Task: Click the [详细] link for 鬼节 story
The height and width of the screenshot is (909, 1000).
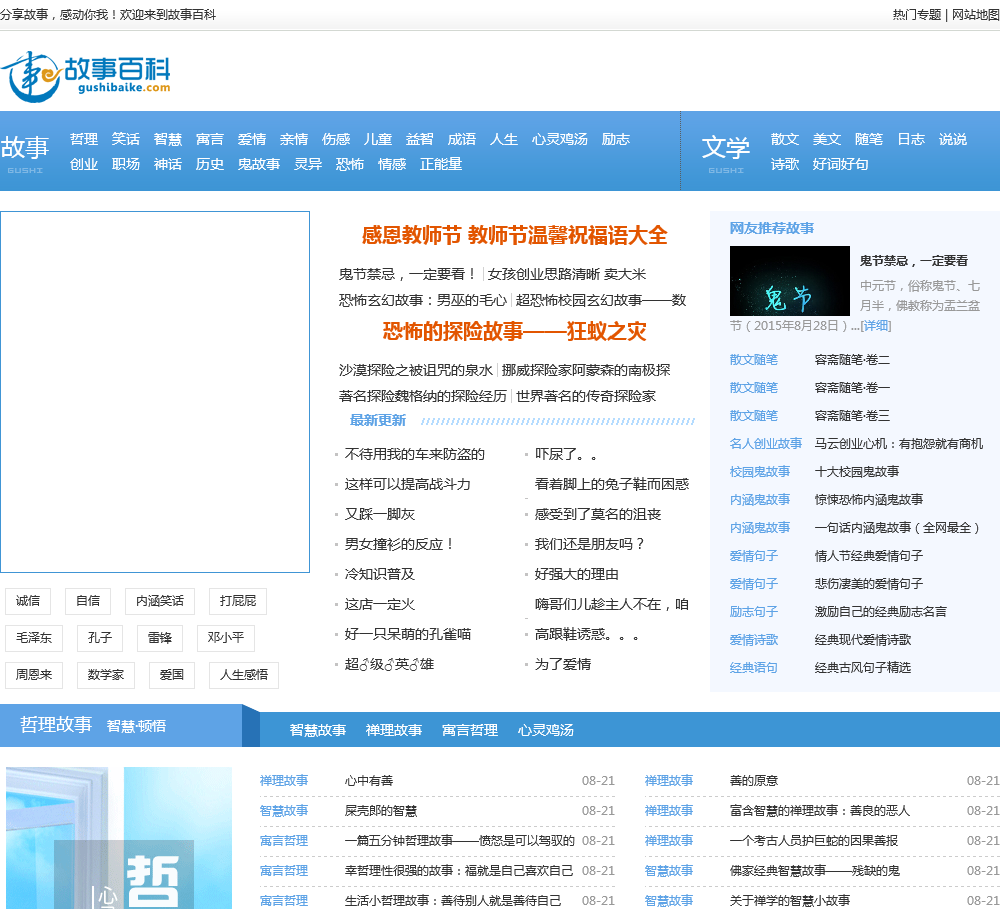Action: coord(875,326)
